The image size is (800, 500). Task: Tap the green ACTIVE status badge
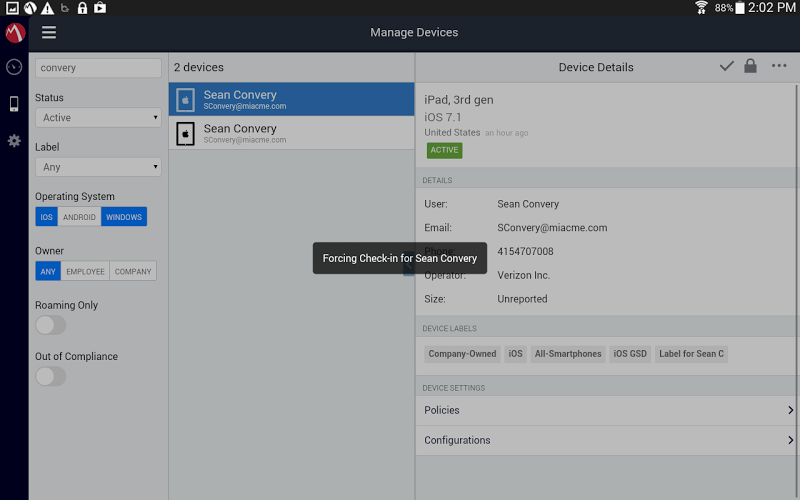pyautogui.click(x=444, y=150)
